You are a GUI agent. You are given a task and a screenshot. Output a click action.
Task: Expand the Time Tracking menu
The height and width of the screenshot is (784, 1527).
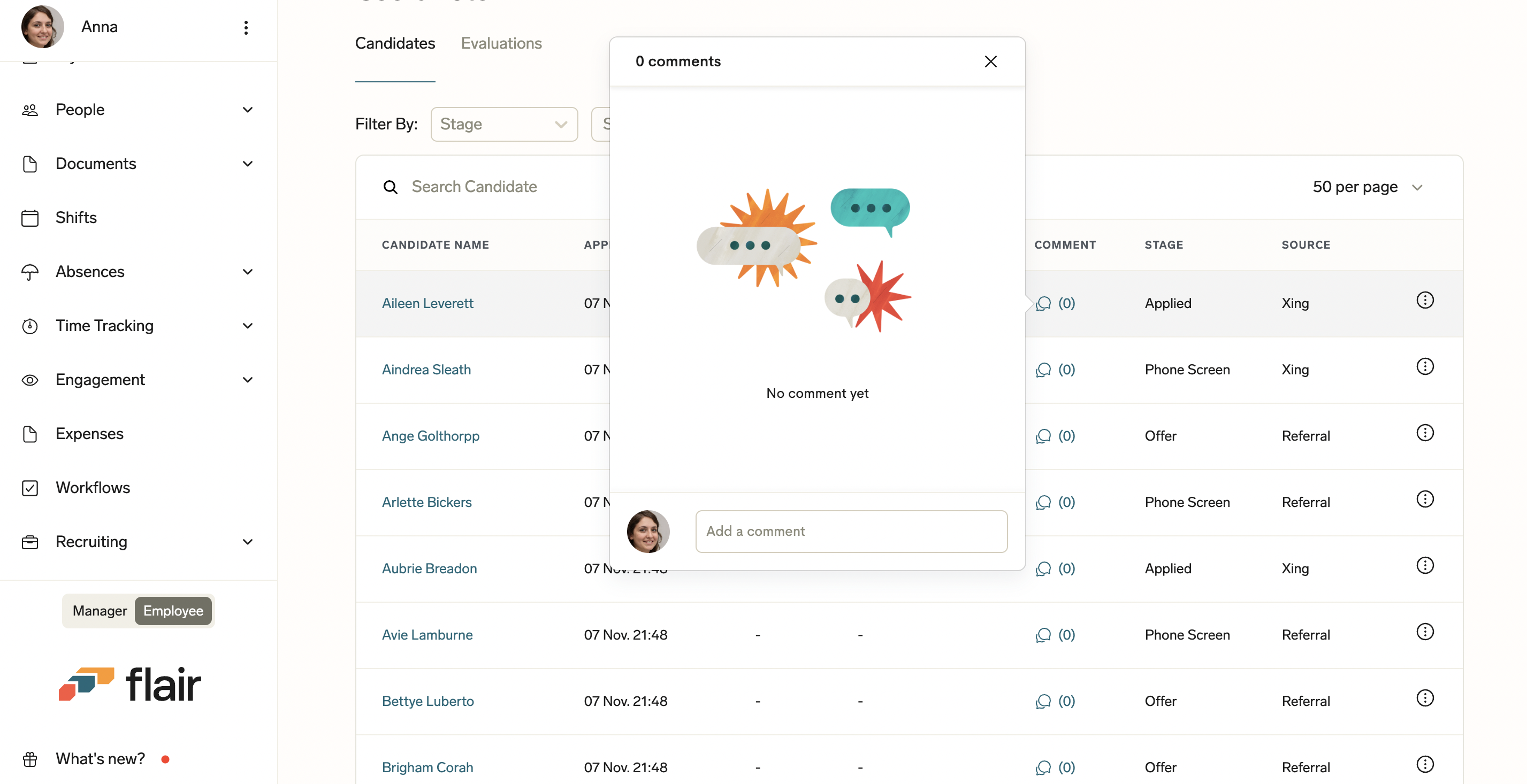point(247,326)
